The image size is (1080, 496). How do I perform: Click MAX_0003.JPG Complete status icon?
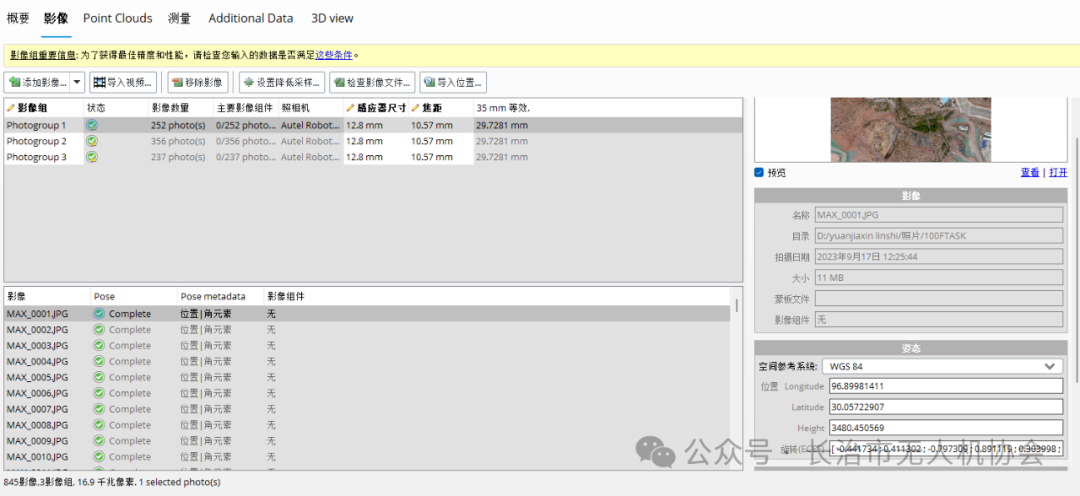99,346
